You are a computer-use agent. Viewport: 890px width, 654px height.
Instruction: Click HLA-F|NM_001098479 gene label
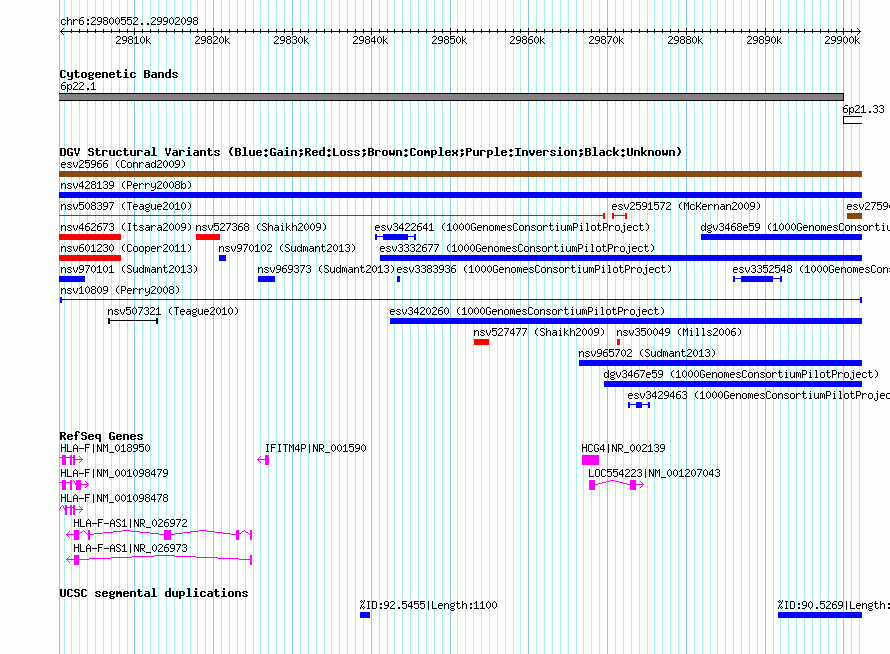click(115, 473)
